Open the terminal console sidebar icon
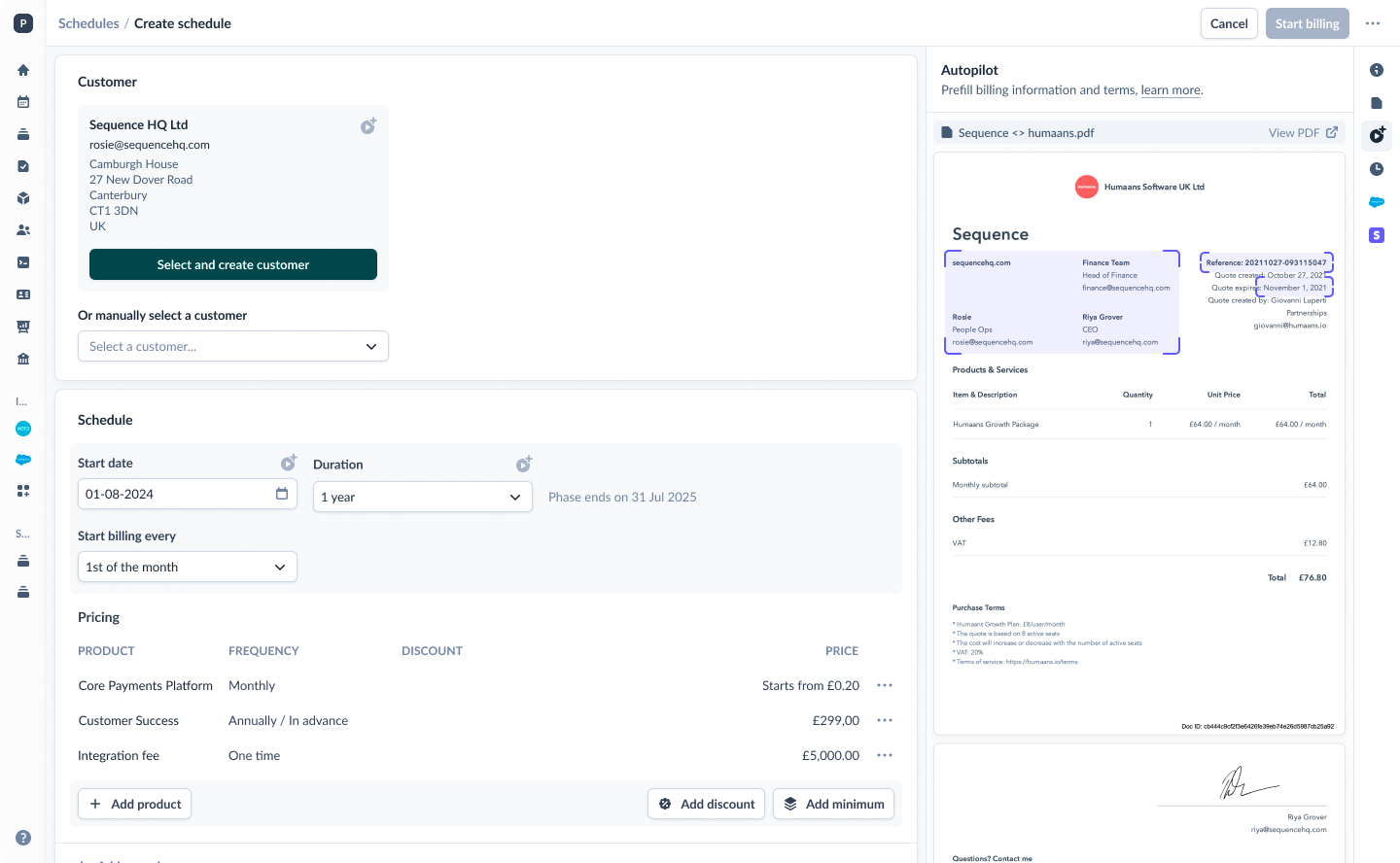 [23, 262]
